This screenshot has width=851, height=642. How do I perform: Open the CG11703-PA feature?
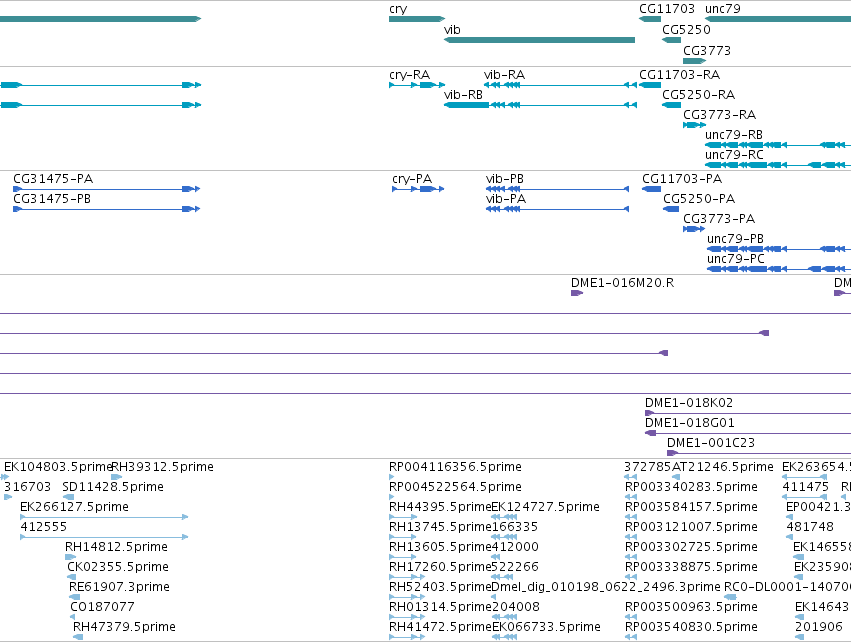click(x=651, y=189)
